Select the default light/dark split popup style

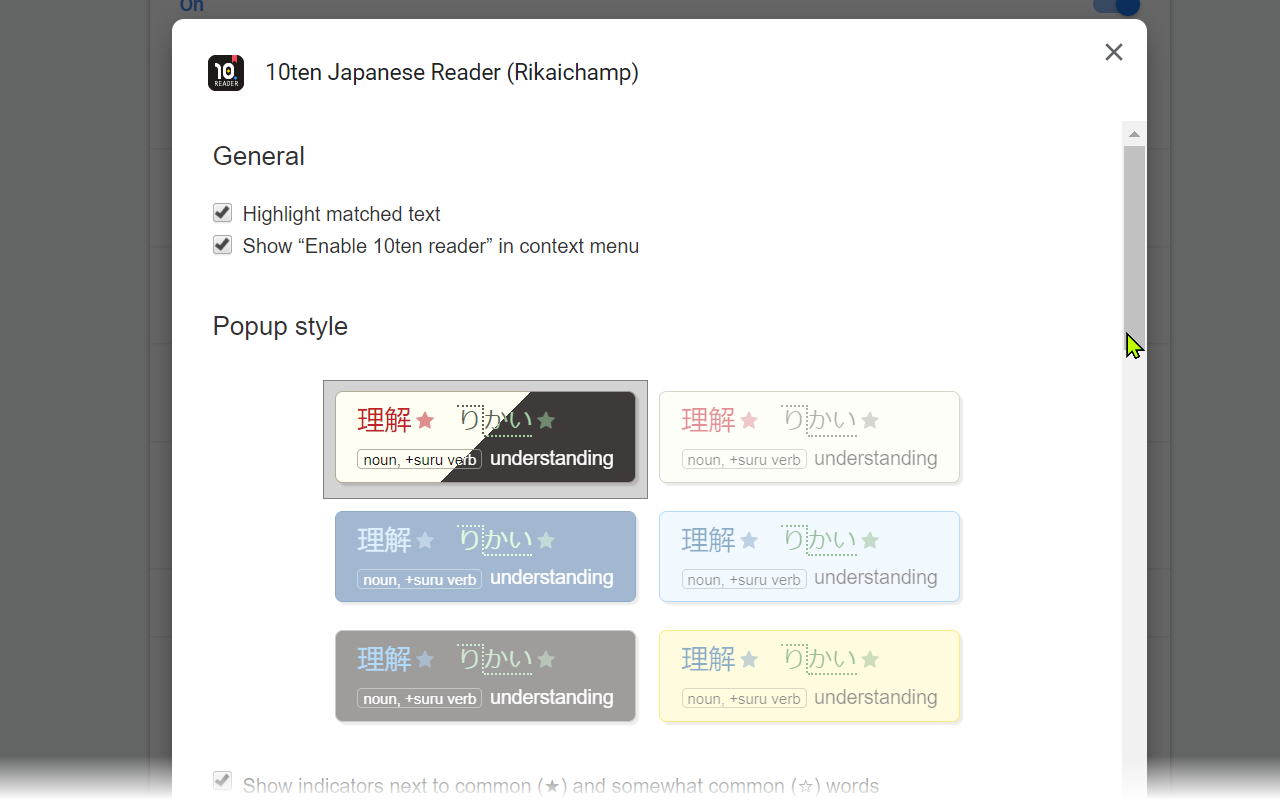pyautogui.click(x=485, y=438)
